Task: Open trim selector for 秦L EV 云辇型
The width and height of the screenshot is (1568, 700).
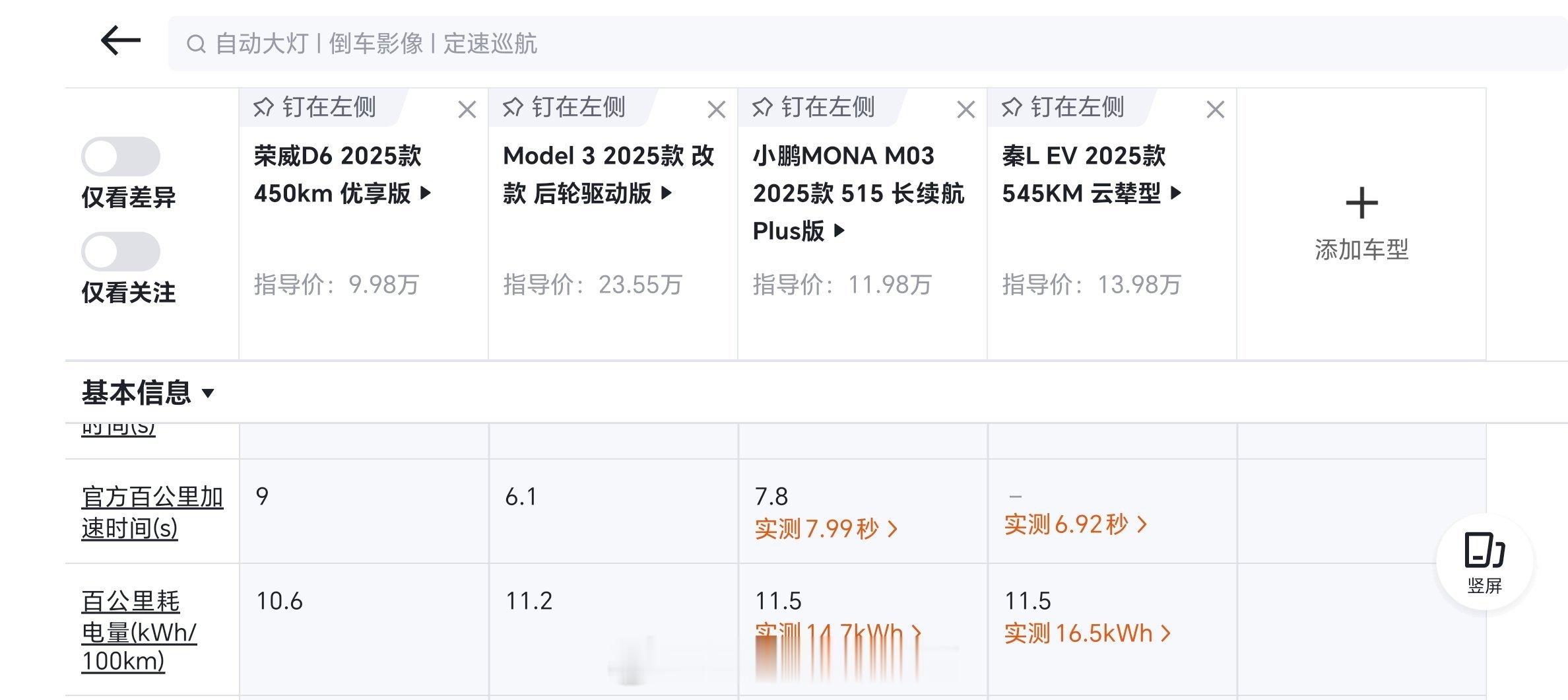Action: pyautogui.click(x=1092, y=174)
